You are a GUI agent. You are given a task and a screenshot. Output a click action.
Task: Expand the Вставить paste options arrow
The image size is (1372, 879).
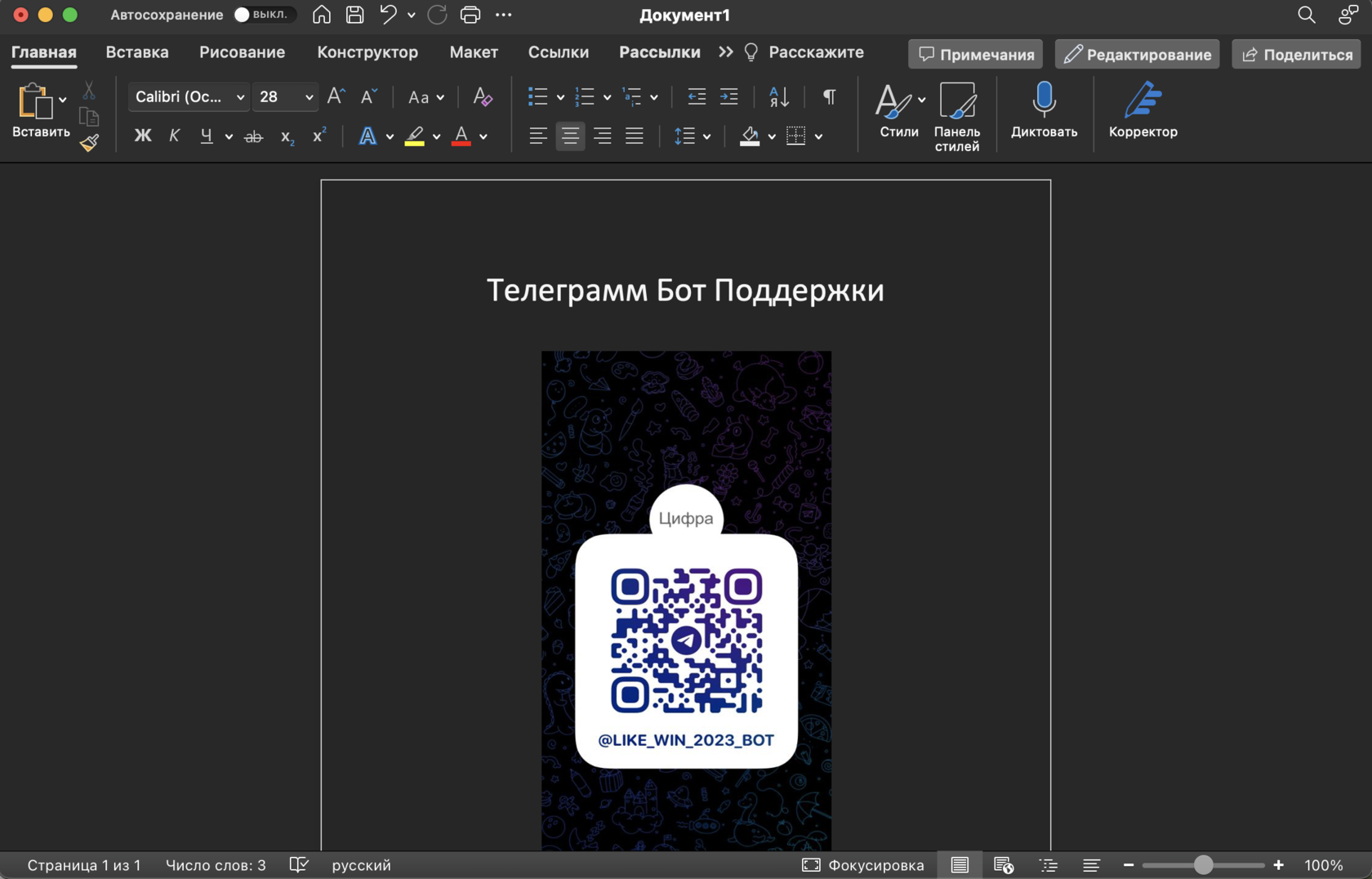(x=62, y=100)
